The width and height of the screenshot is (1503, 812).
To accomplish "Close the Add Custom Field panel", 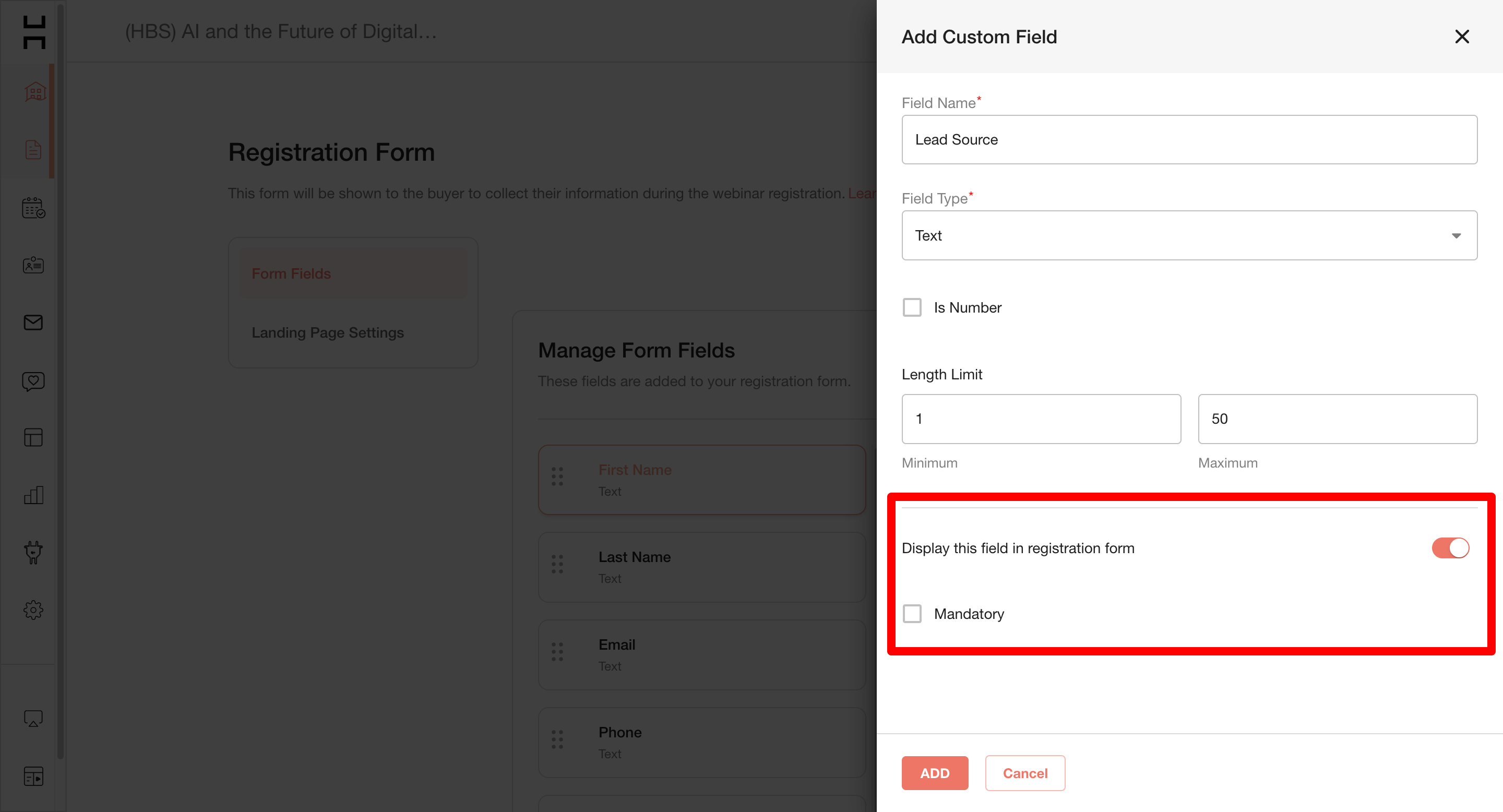I will (1462, 37).
